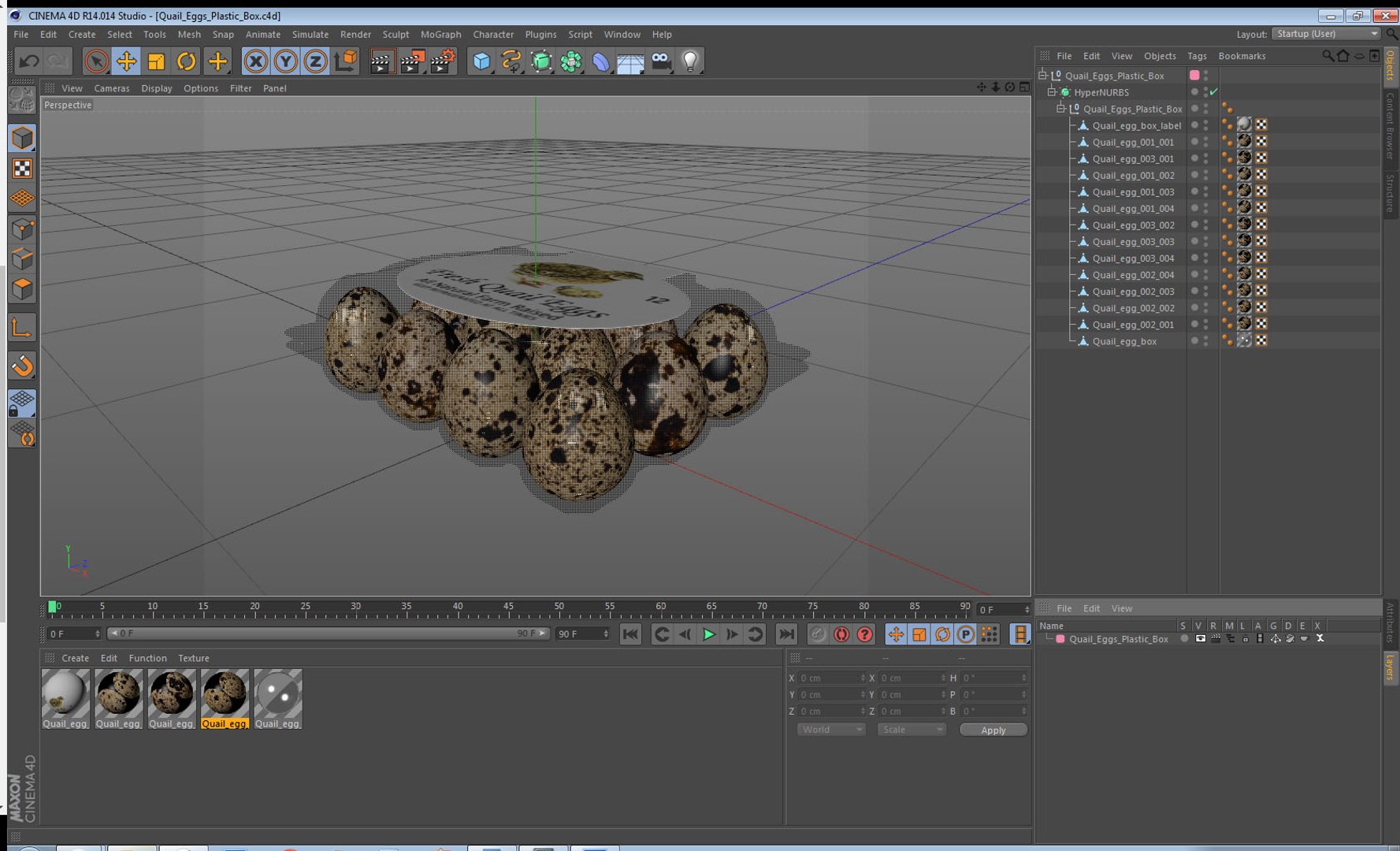
Task: Toggle the X-axis lock
Action: (x=255, y=61)
